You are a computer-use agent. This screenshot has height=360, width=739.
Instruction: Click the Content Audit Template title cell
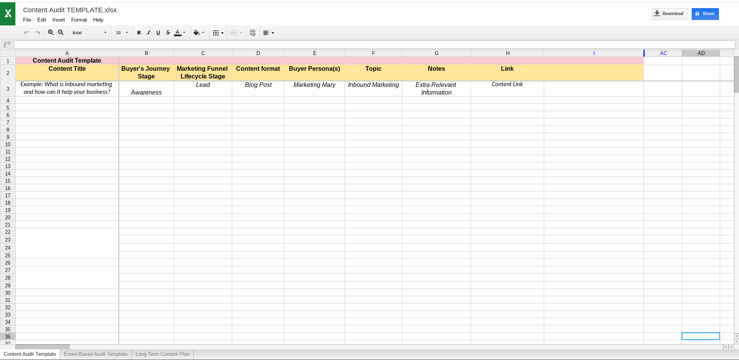(x=67, y=61)
